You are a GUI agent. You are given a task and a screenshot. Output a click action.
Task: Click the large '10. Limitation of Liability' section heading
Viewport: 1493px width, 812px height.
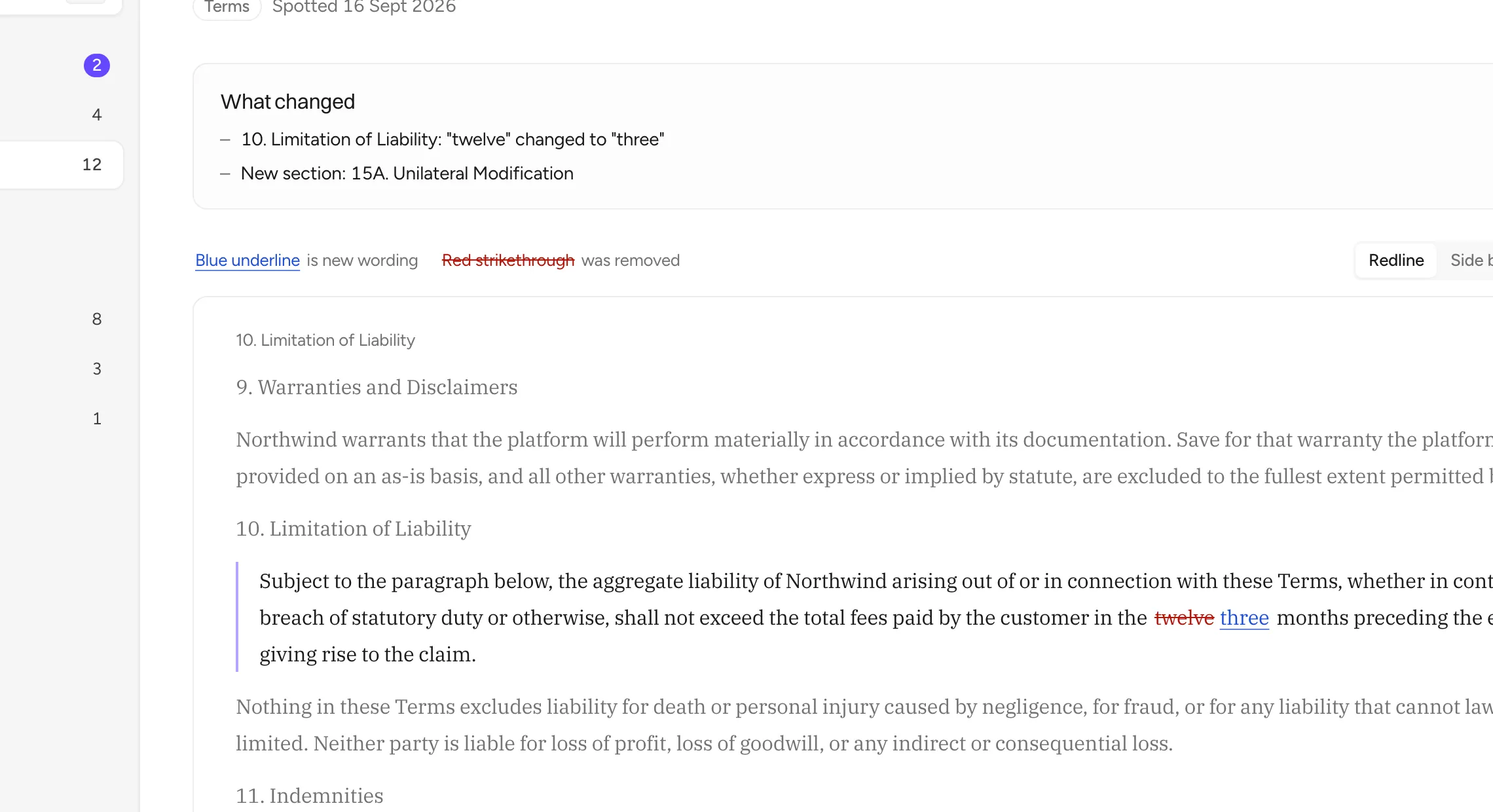(x=354, y=529)
